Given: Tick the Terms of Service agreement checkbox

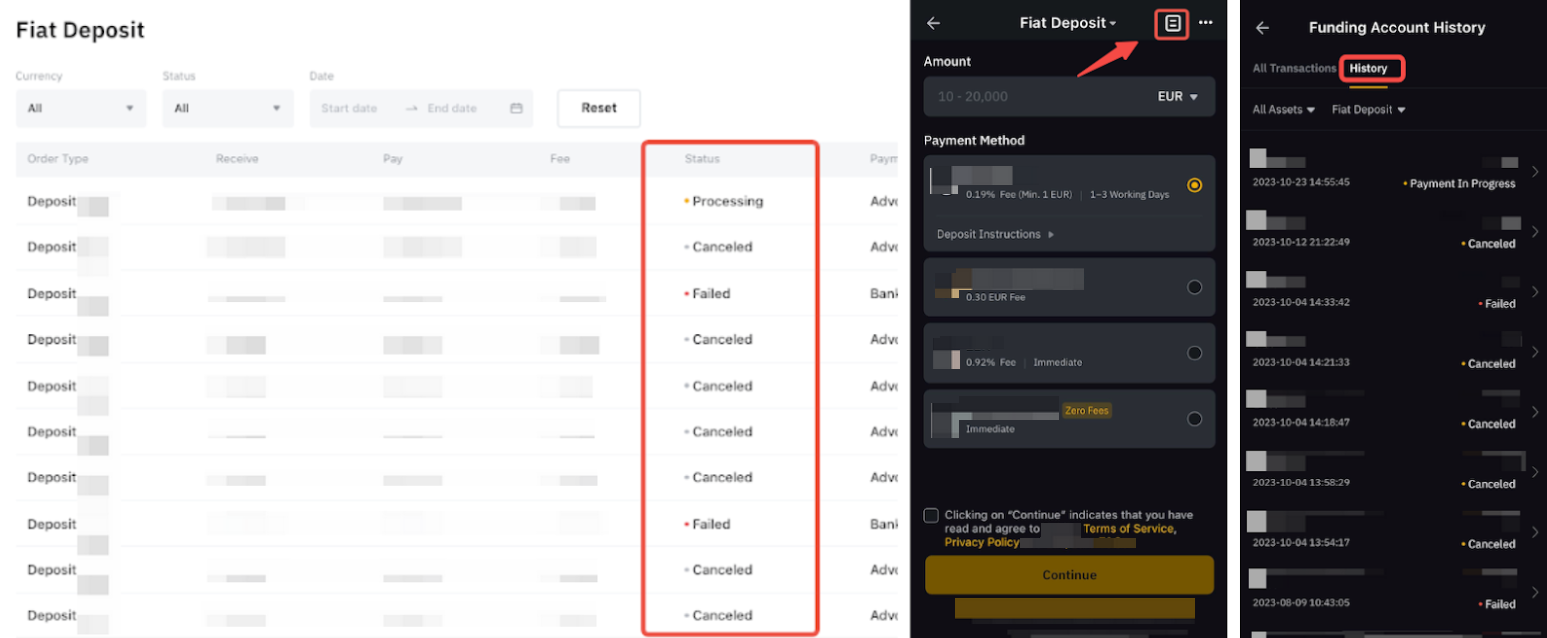Looking at the screenshot, I should pyautogui.click(x=931, y=515).
